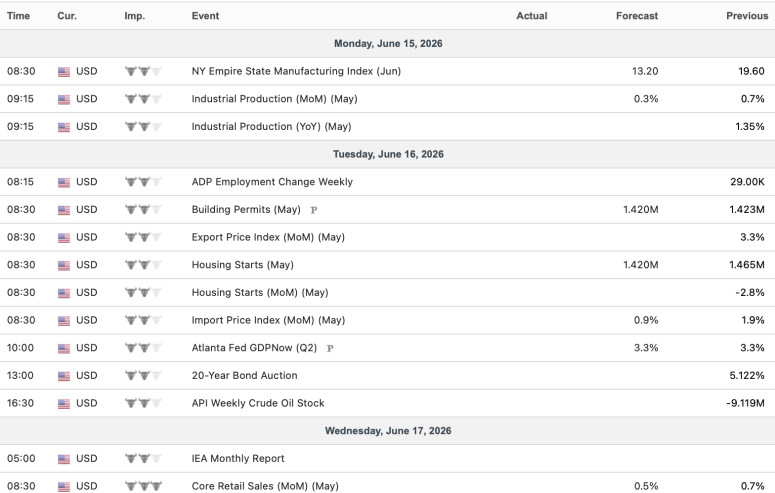Click US flag in ADP Employment row

64,182
